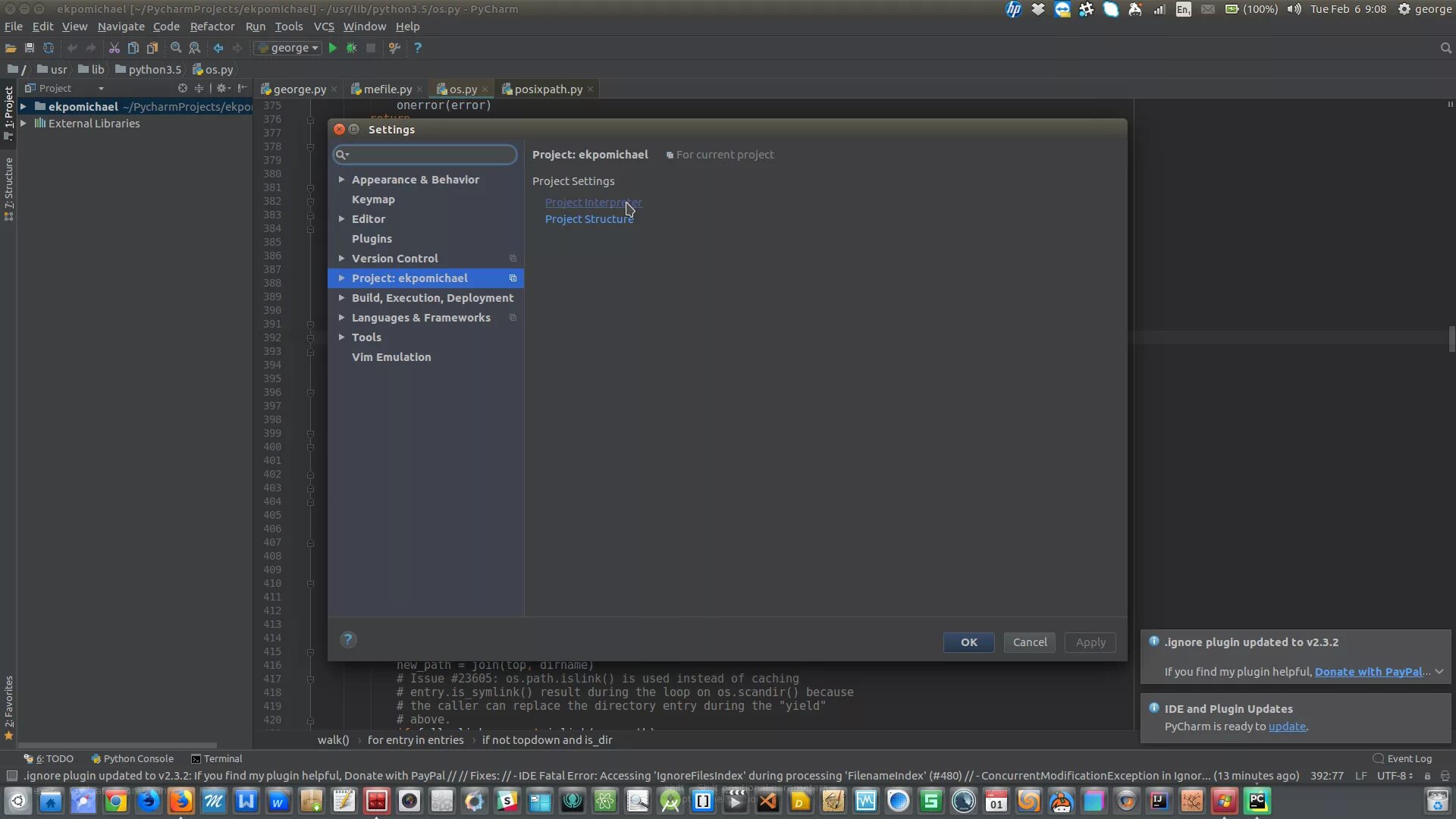
Task: Click the Event Log status bar icon
Action: point(1402,758)
